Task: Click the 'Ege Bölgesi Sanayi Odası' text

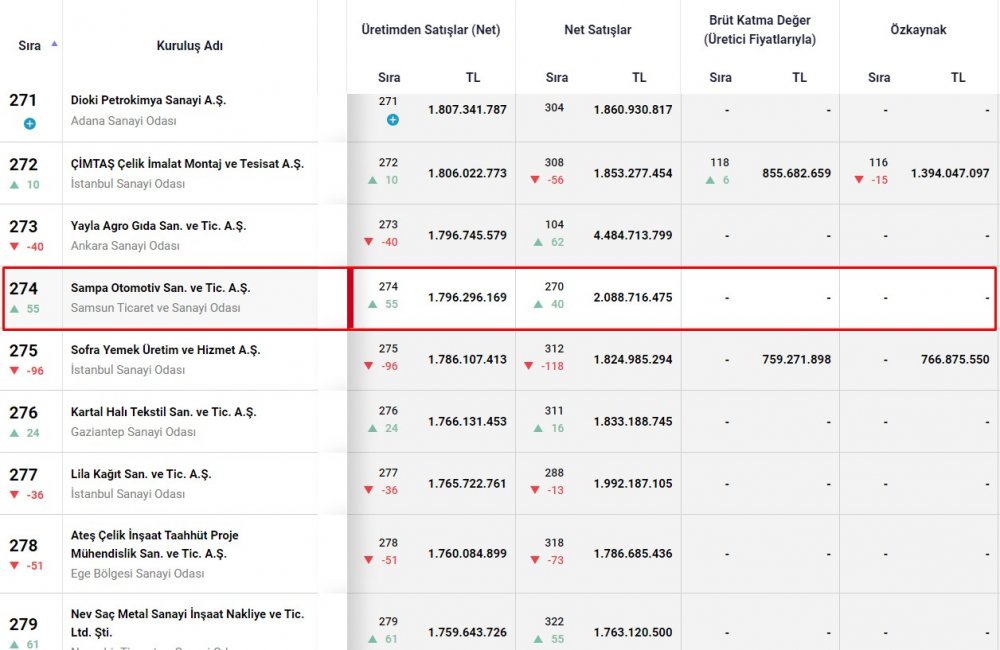Action: click(x=137, y=573)
